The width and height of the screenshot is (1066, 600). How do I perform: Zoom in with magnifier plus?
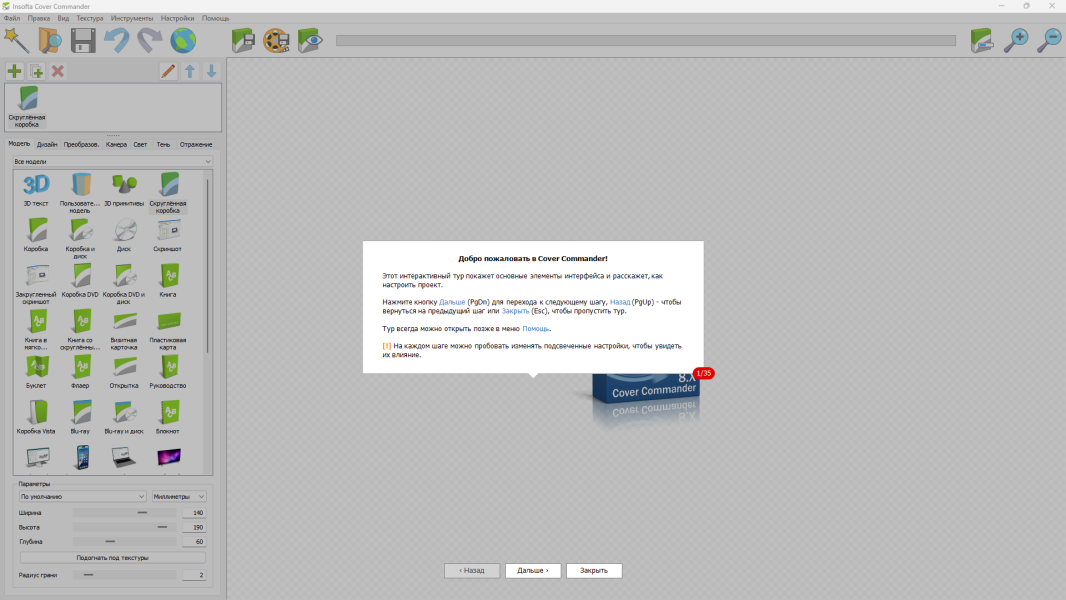[1016, 41]
